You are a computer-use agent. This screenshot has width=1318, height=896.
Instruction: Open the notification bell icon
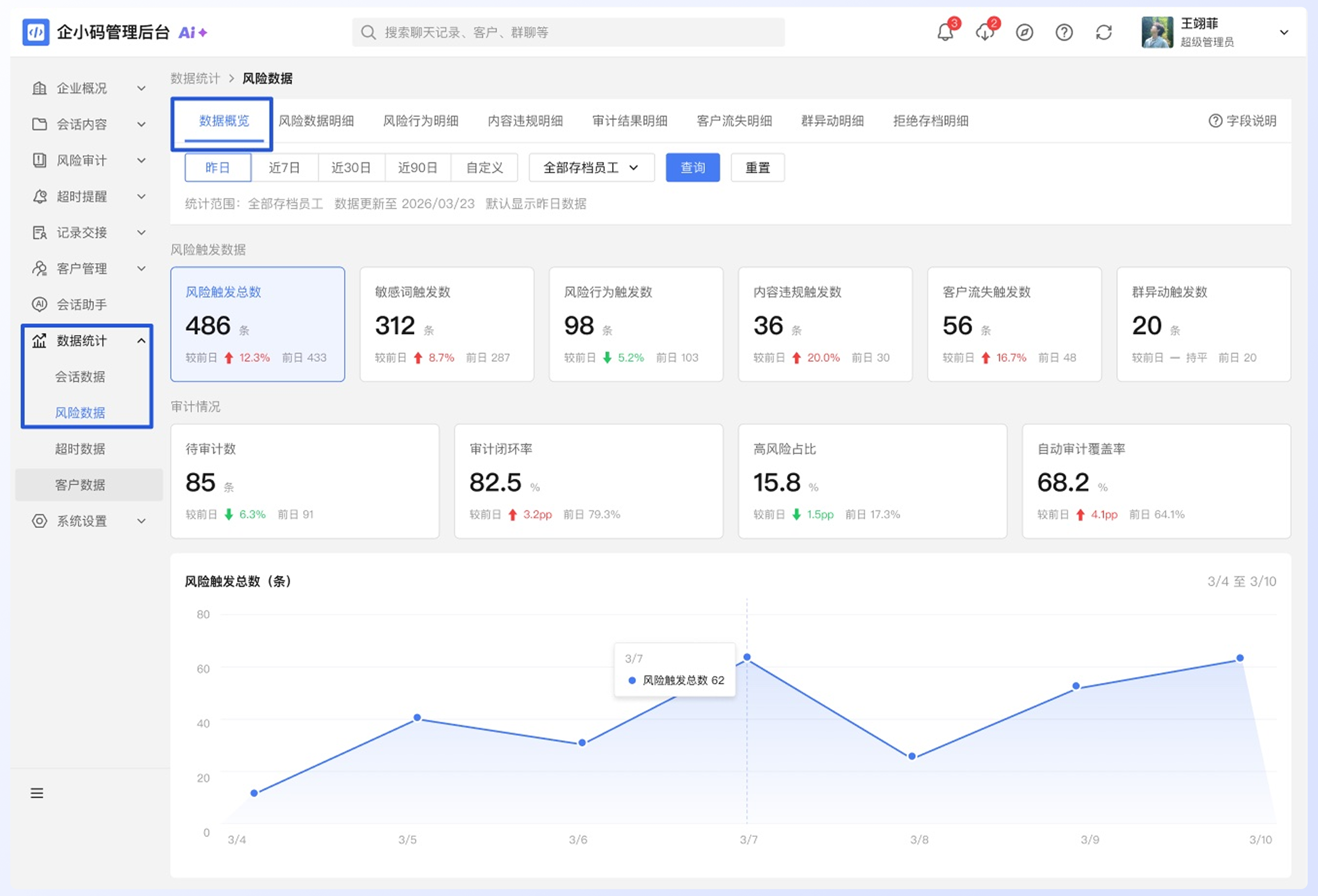(x=945, y=32)
